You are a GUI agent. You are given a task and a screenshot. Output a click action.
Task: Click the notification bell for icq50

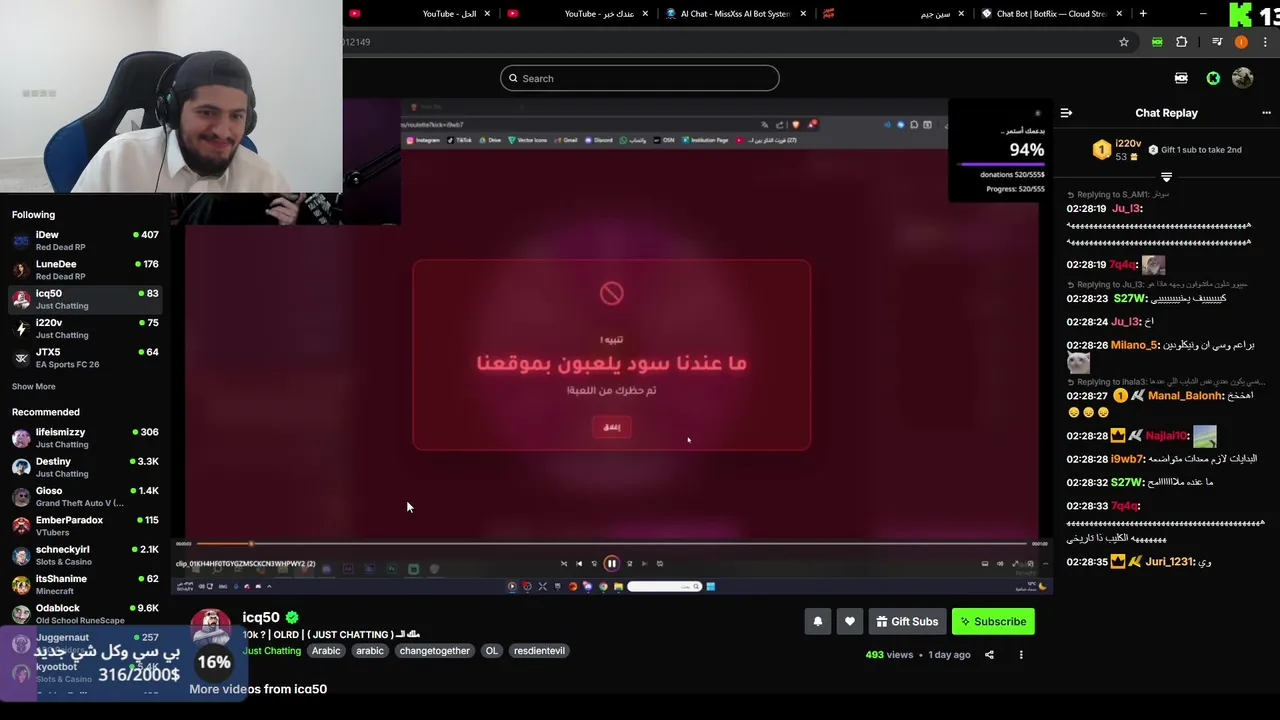[817, 621]
